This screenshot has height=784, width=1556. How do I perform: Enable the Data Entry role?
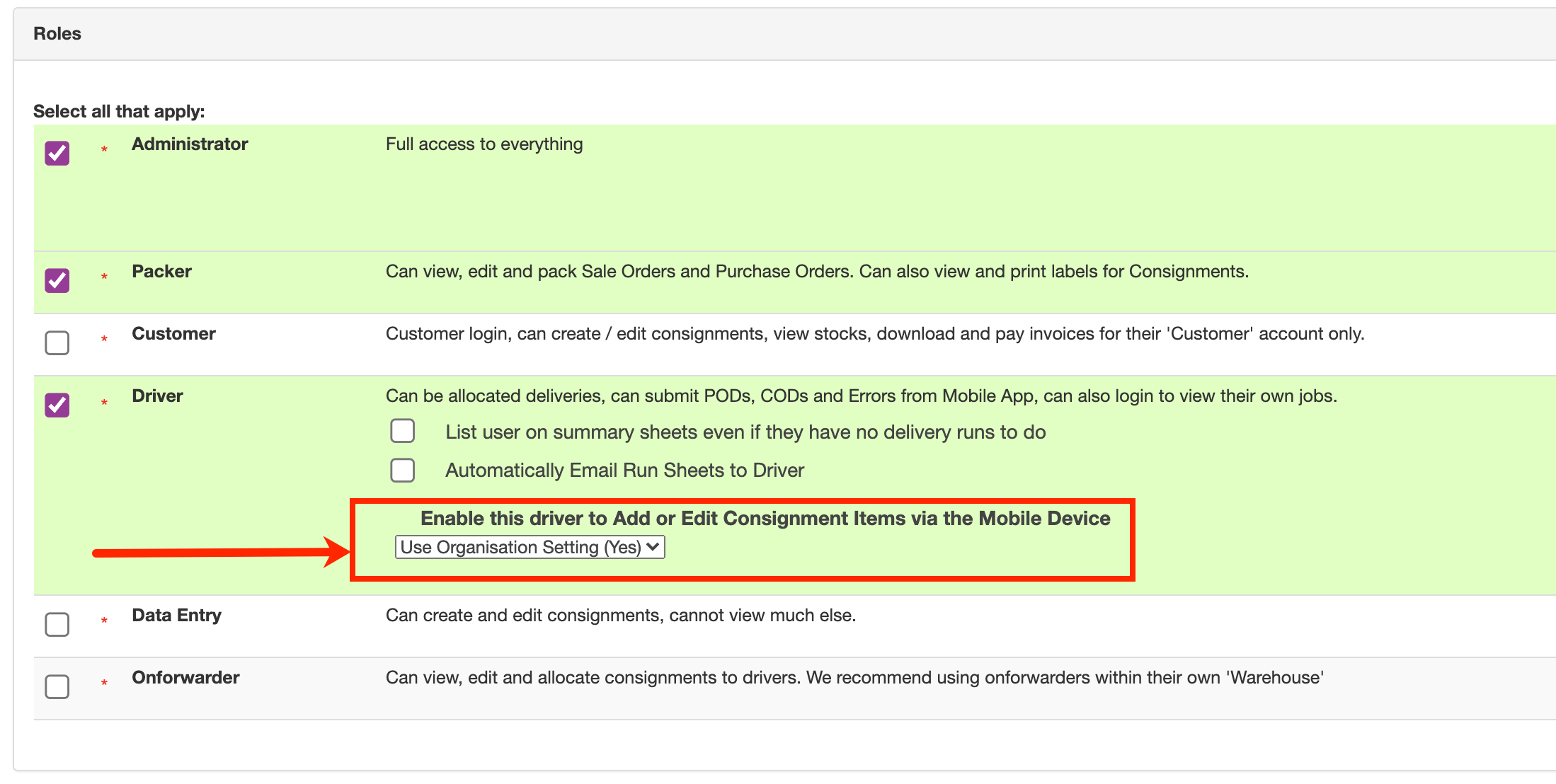[57, 624]
